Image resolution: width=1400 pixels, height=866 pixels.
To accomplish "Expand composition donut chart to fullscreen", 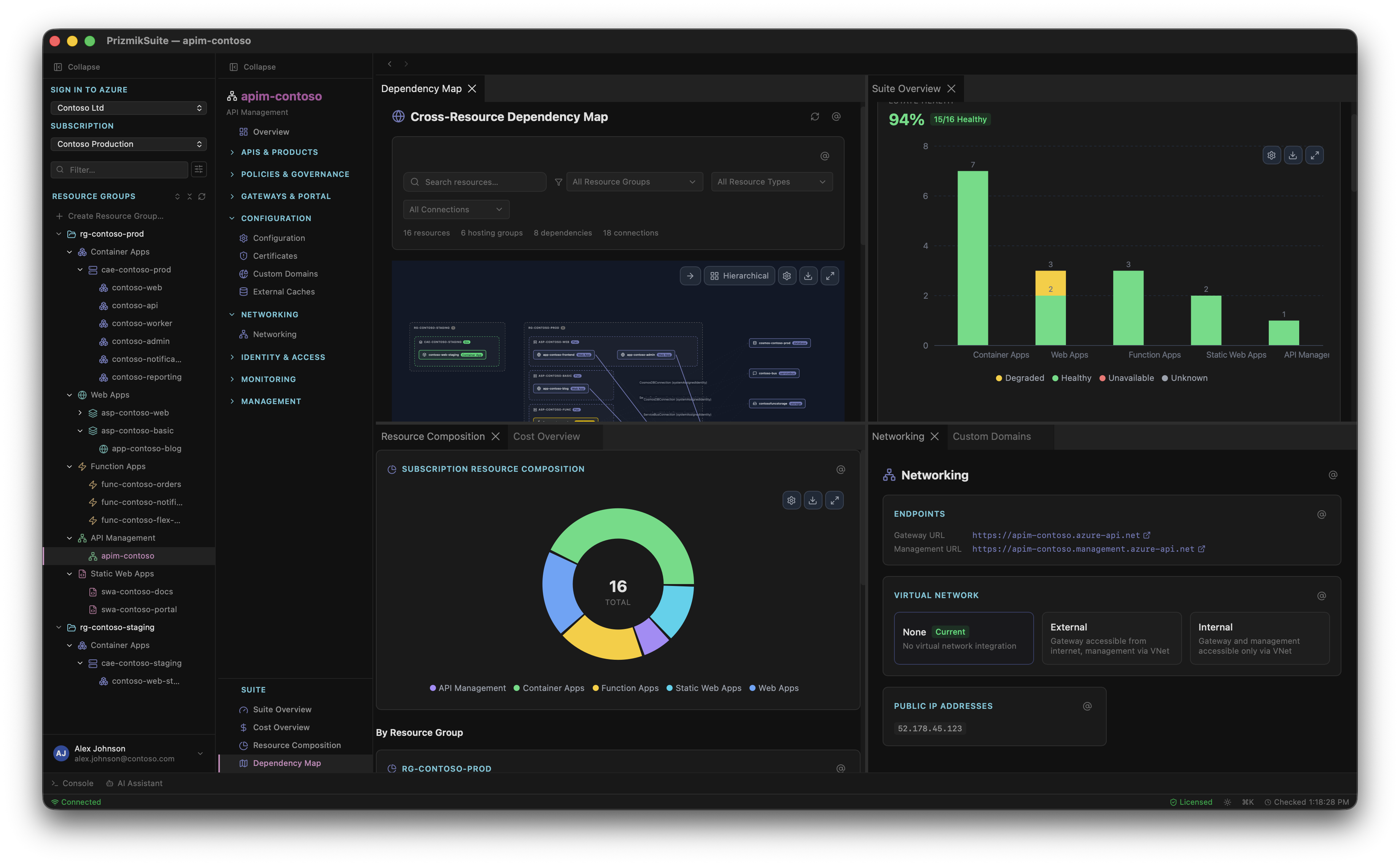I will pyautogui.click(x=834, y=501).
